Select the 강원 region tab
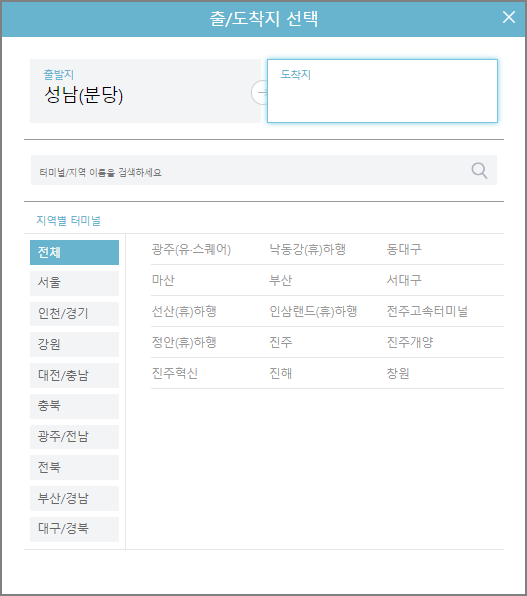This screenshot has width=527, height=596. (74, 345)
